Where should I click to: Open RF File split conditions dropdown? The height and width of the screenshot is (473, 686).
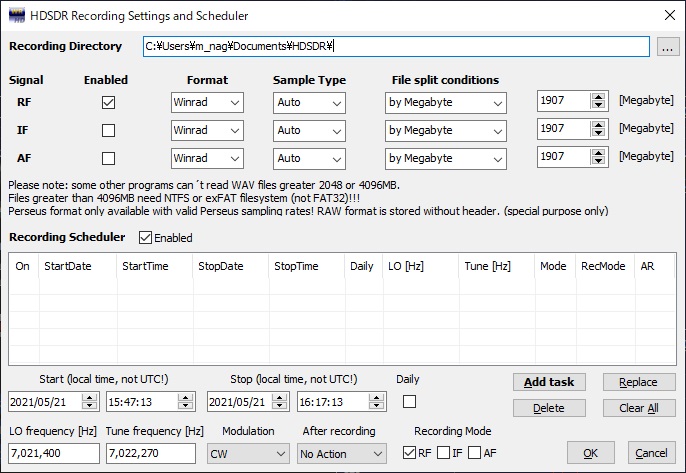[x=445, y=103]
